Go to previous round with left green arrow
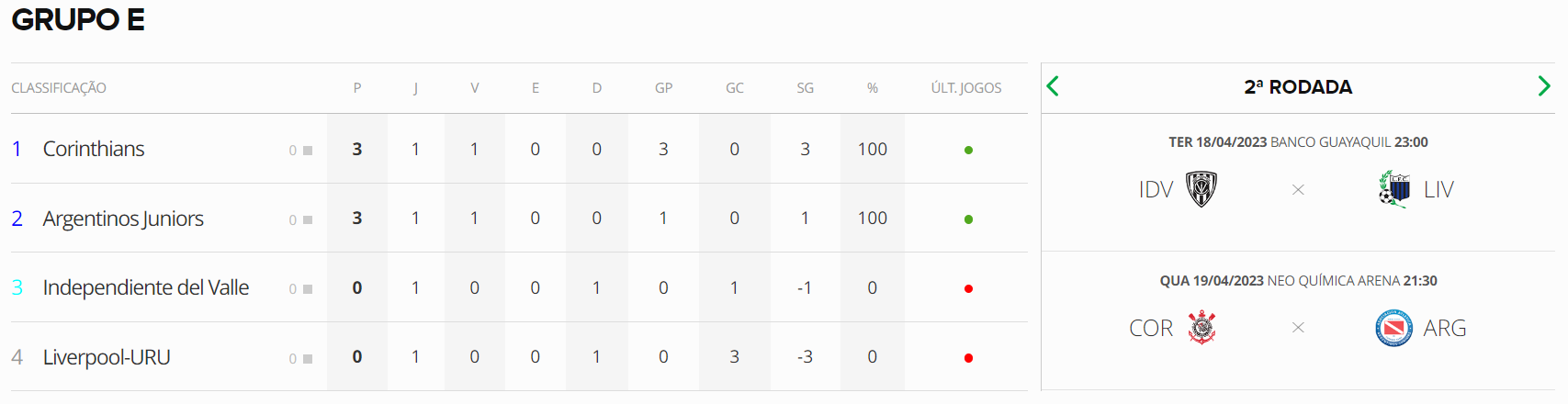Image resolution: width=1568 pixels, height=404 pixels. [1053, 86]
